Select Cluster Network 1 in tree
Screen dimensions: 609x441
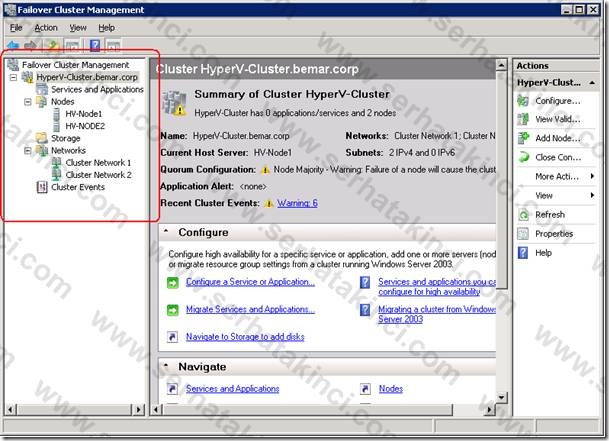pyautogui.click(x=98, y=162)
